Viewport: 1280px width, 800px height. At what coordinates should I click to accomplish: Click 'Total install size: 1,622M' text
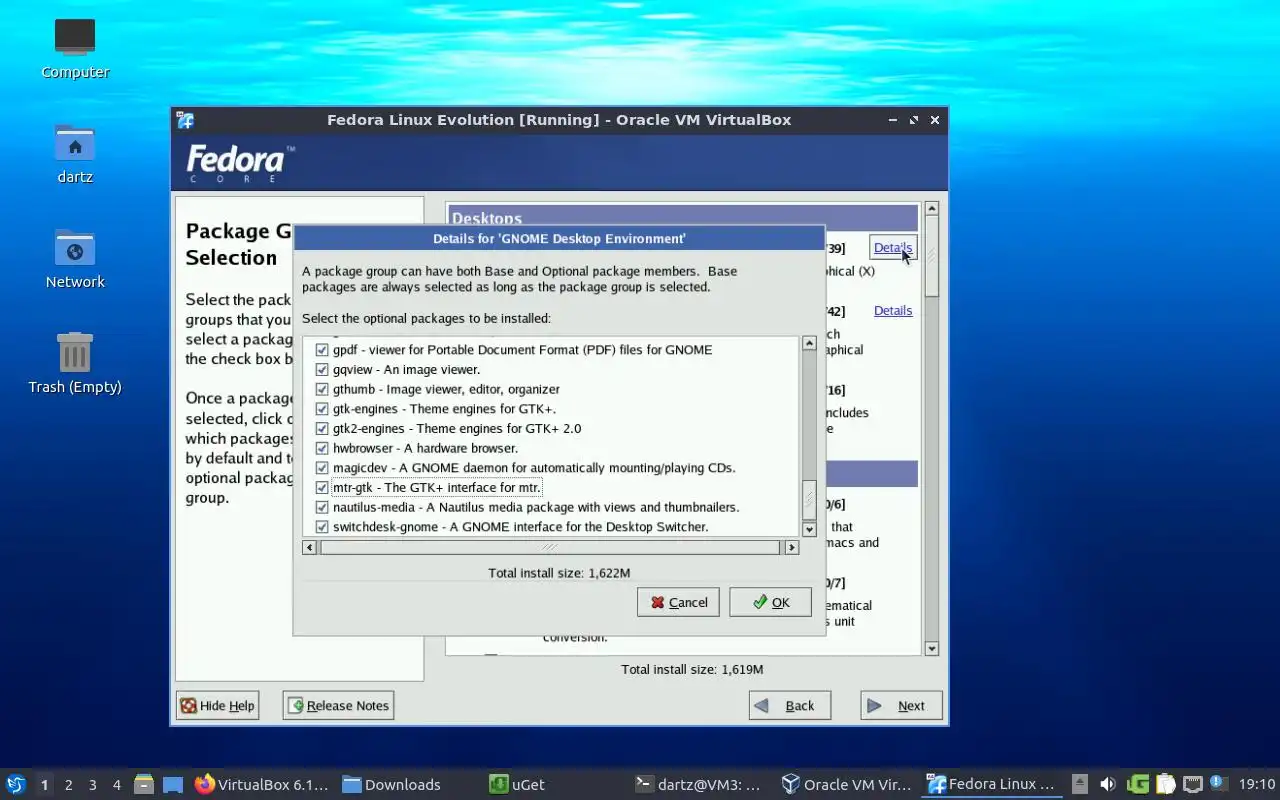[559, 573]
